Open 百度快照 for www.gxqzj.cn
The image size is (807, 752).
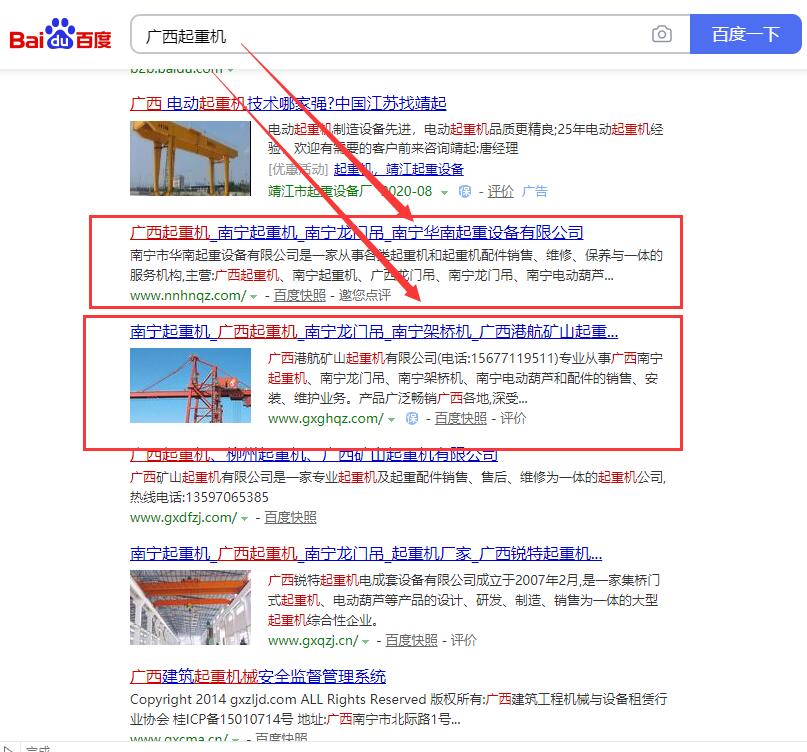coord(411,641)
